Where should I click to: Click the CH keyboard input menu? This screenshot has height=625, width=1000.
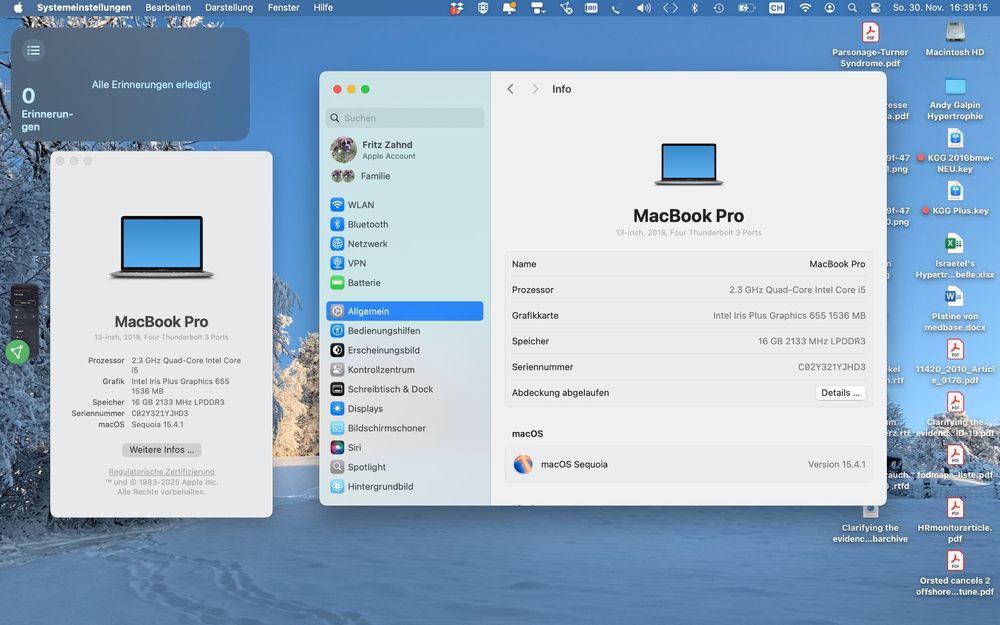[776, 8]
